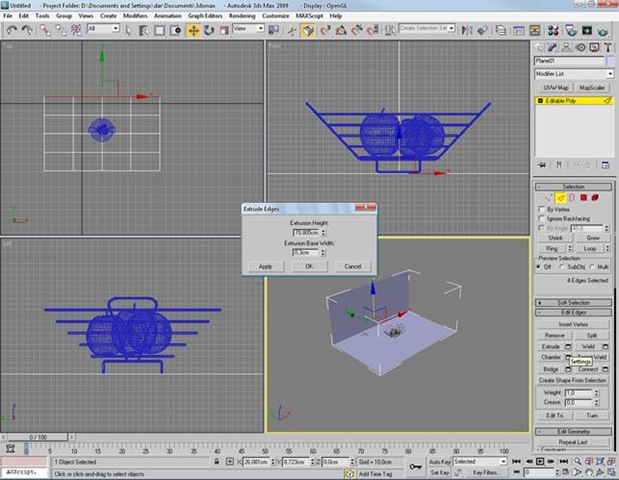Viewport: 619px width, 480px height.
Task: Open the Rendering menu
Action: click(x=243, y=16)
